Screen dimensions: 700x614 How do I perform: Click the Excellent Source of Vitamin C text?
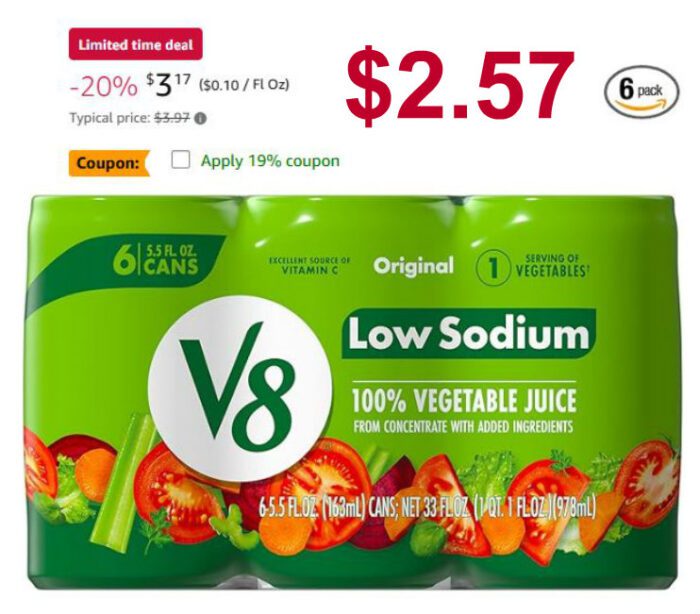(x=309, y=265)
